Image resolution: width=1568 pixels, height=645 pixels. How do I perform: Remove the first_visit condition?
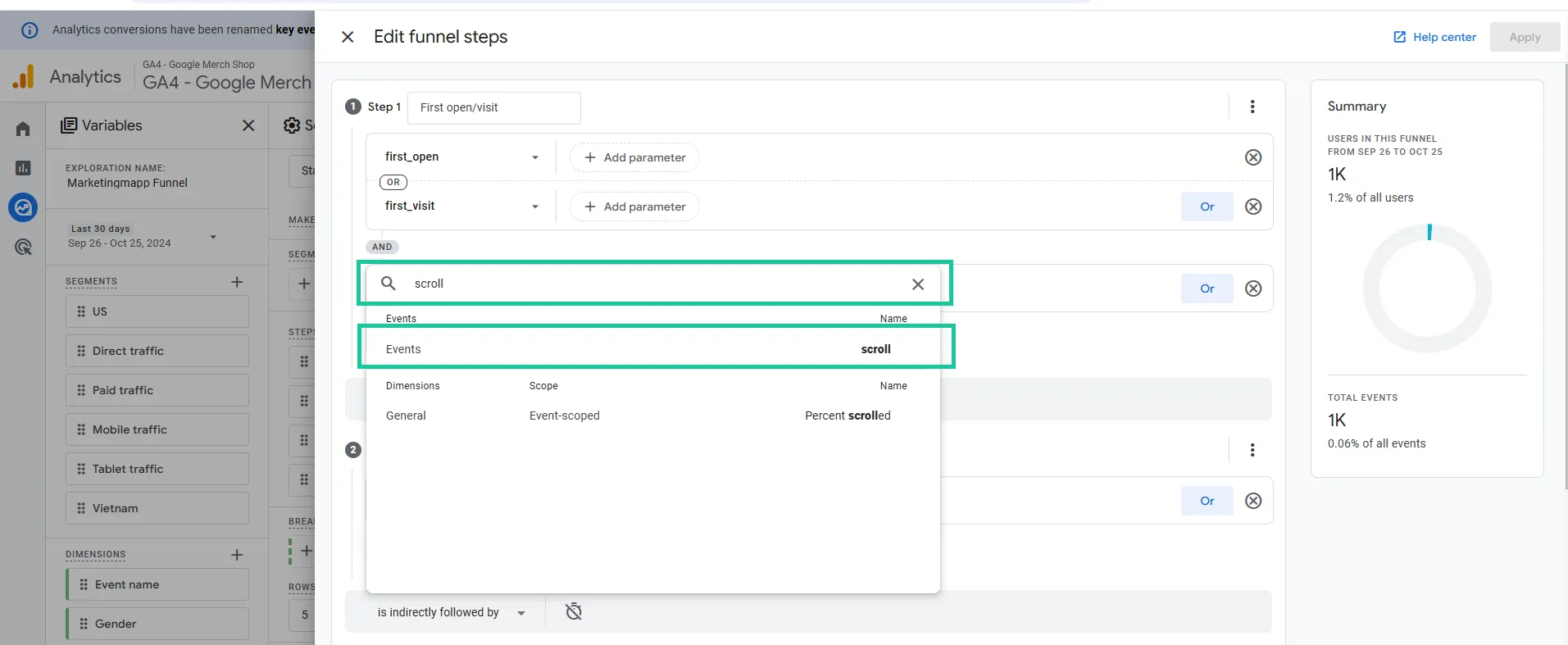[x=1253, y=207]
